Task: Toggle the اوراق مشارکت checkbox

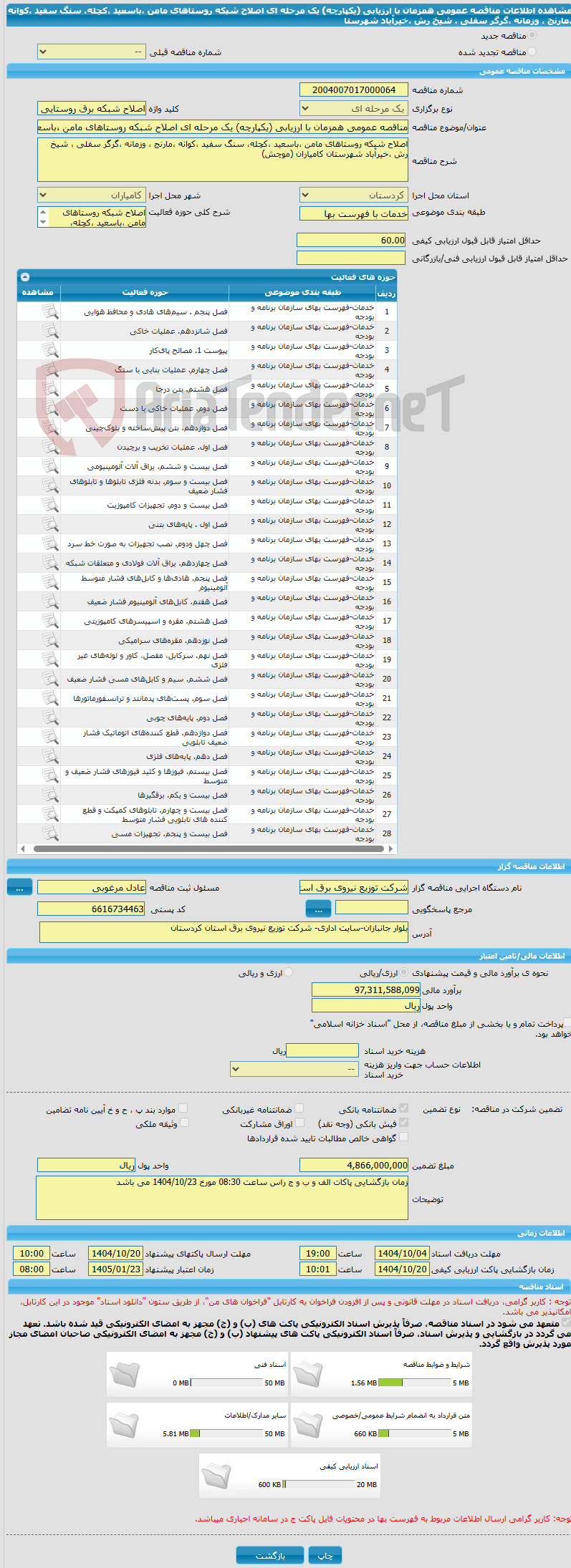Action: [299, 1123]
